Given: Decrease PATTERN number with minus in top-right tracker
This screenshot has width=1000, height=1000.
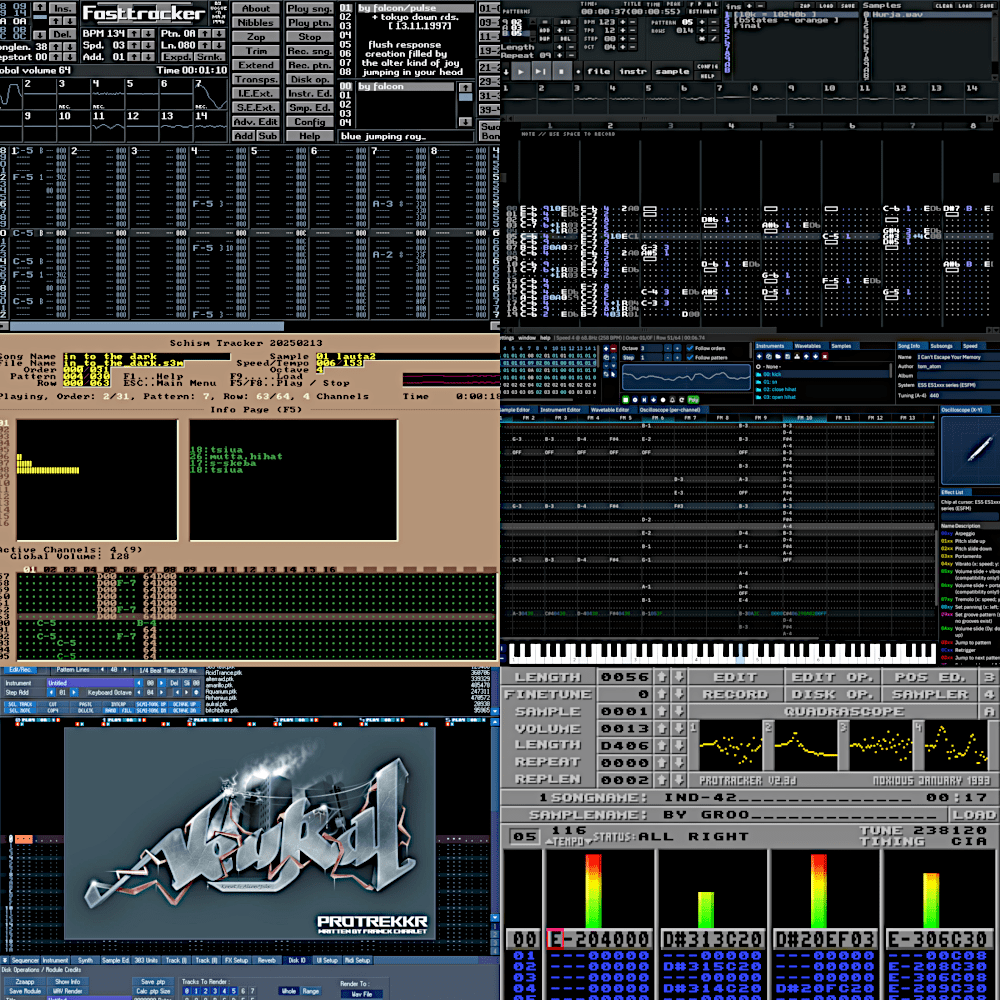Looking at the screenshot, I should tap(714, 22).
